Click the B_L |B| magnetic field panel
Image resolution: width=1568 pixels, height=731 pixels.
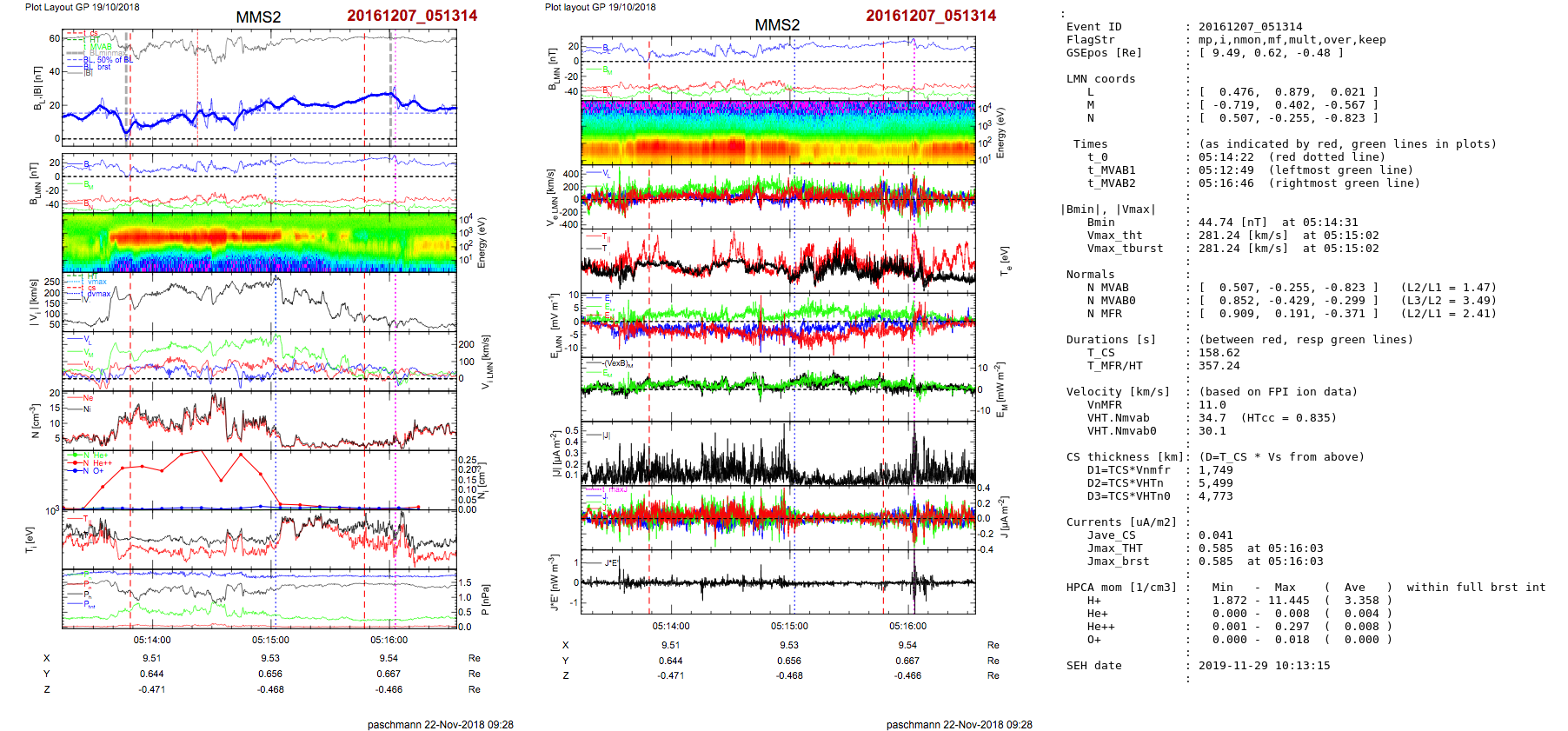[x=259, y=87]
